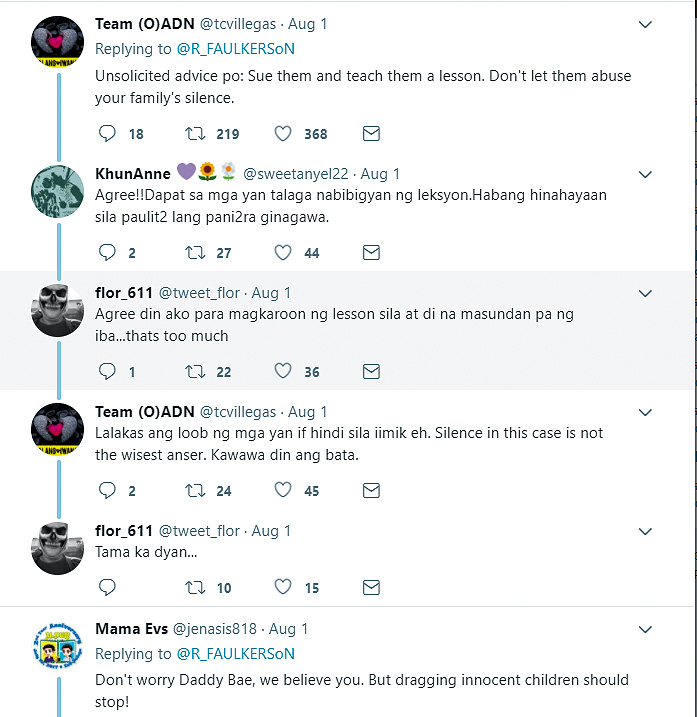Visit KhunAnne's profile via username

(x=297, y=174)
